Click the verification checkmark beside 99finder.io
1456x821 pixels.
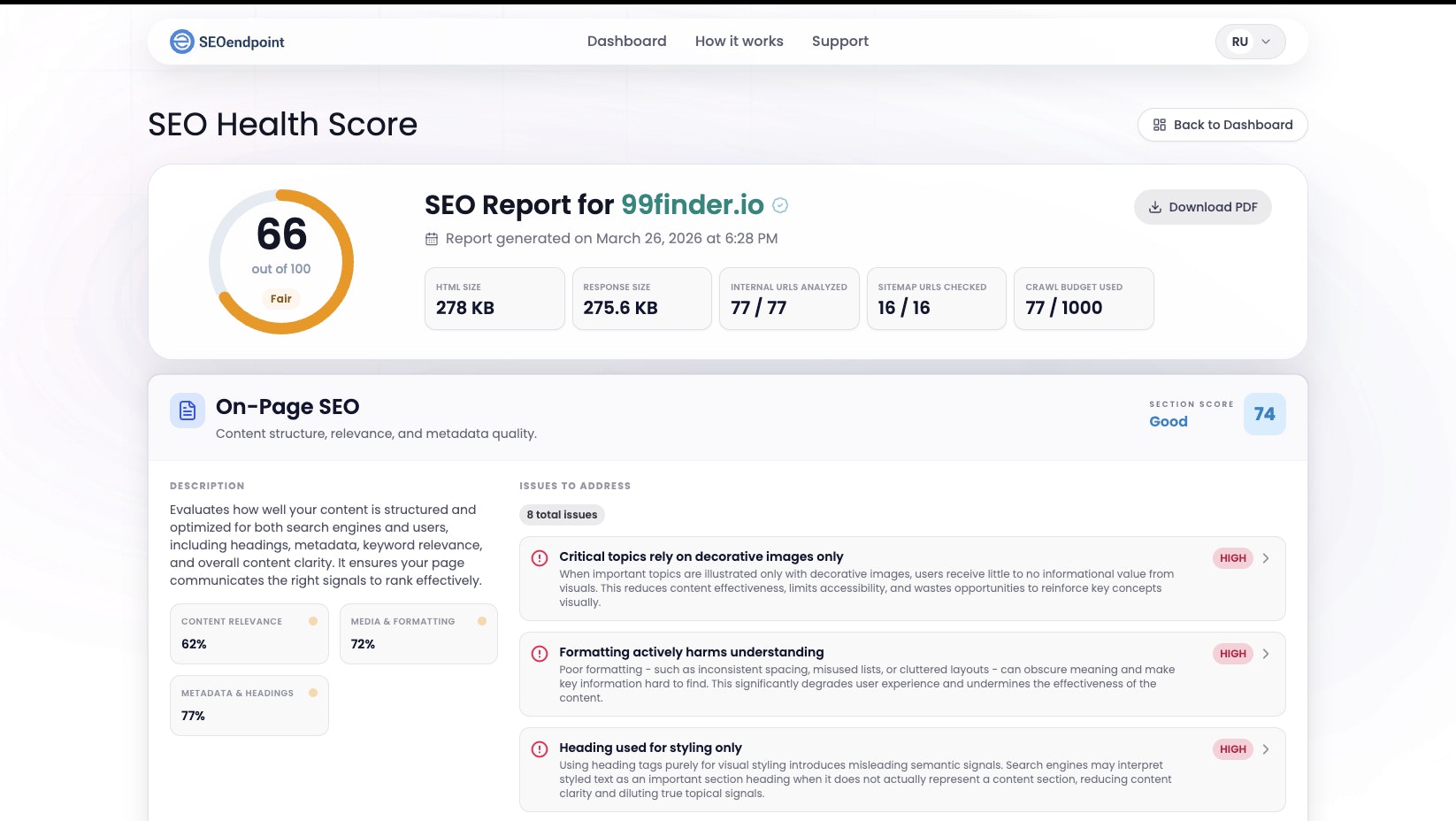click(x=779, y=204)
